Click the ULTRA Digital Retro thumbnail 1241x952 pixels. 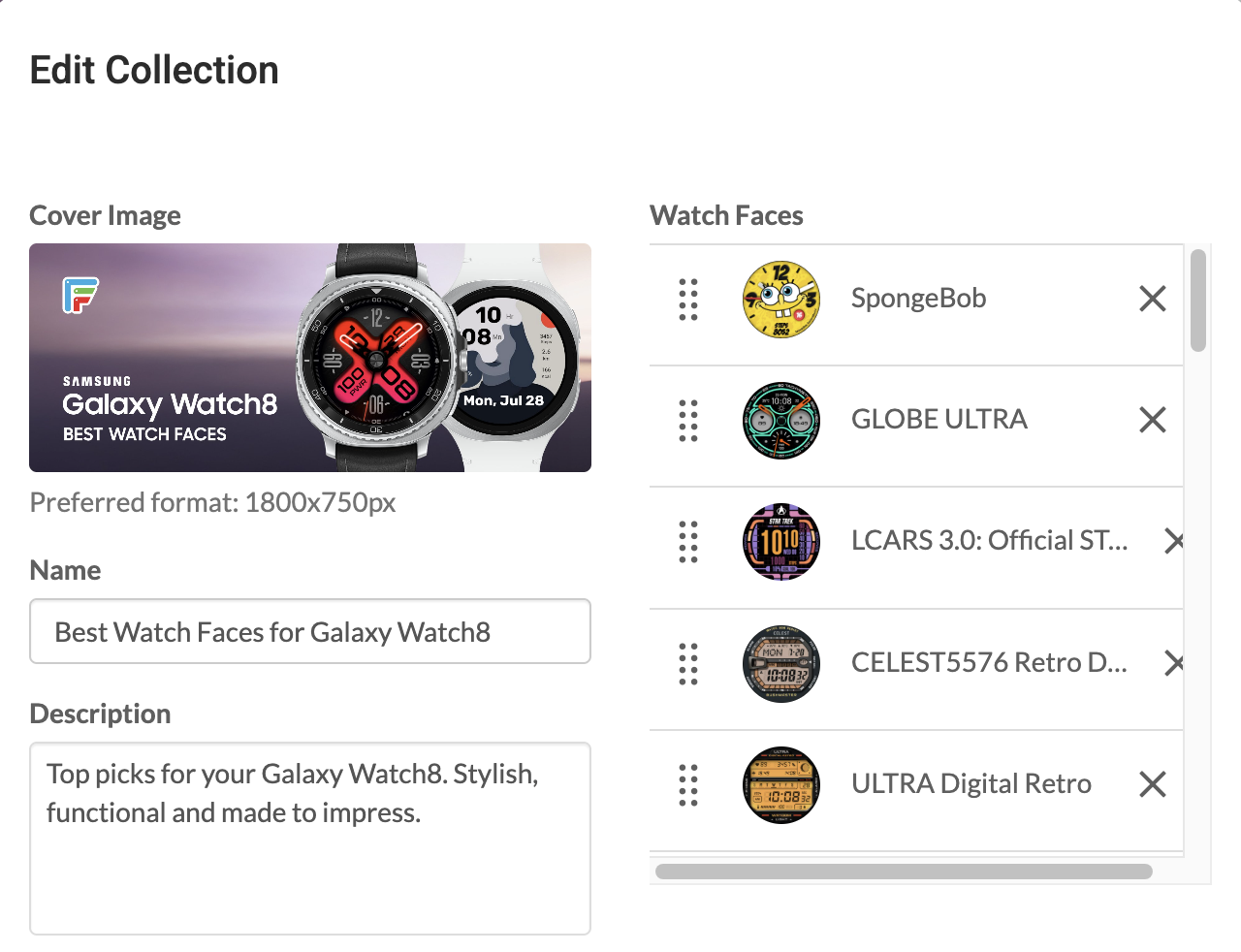[780, 785]
